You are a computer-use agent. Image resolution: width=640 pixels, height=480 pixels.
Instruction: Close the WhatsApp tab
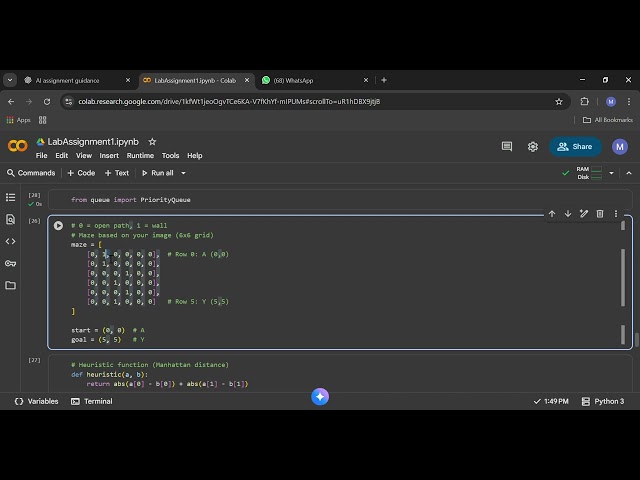(x=366, y=80)
